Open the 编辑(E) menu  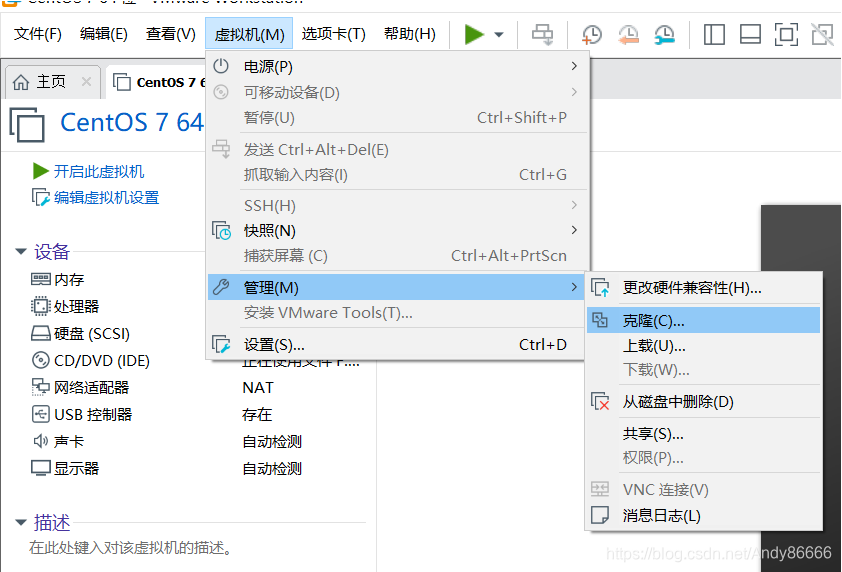coord(104,34)
